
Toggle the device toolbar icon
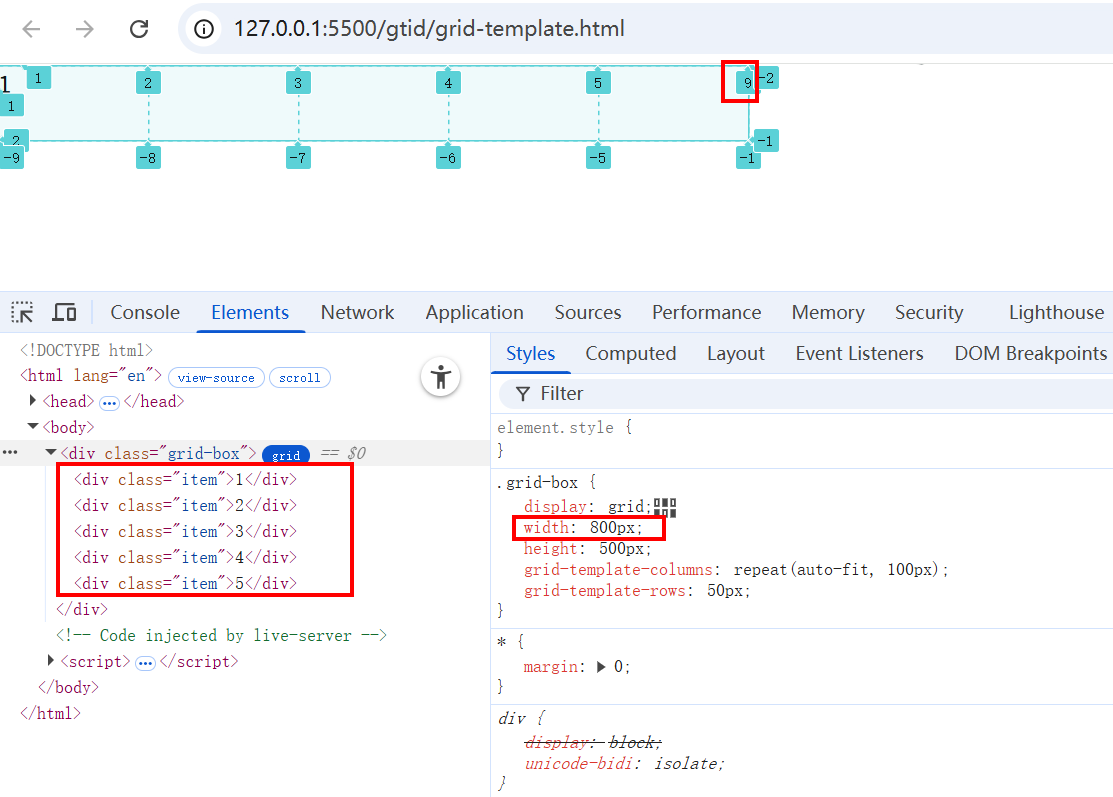(x=65, y=312)
